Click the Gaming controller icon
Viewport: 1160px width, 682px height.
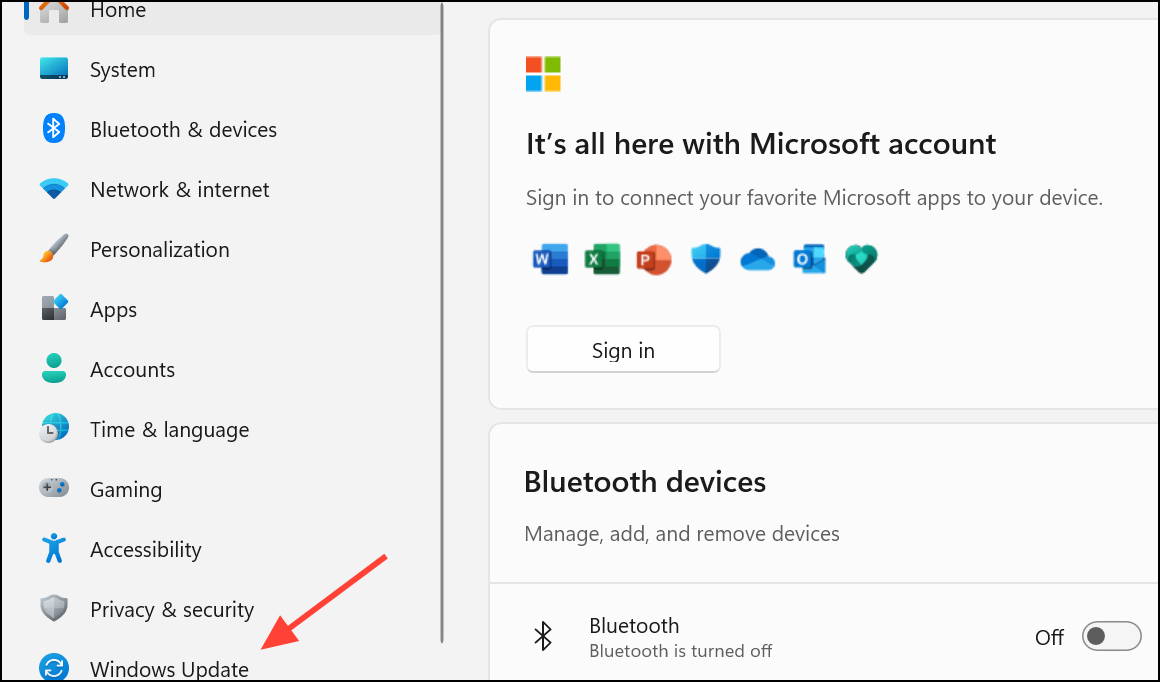tap(53, 488)
